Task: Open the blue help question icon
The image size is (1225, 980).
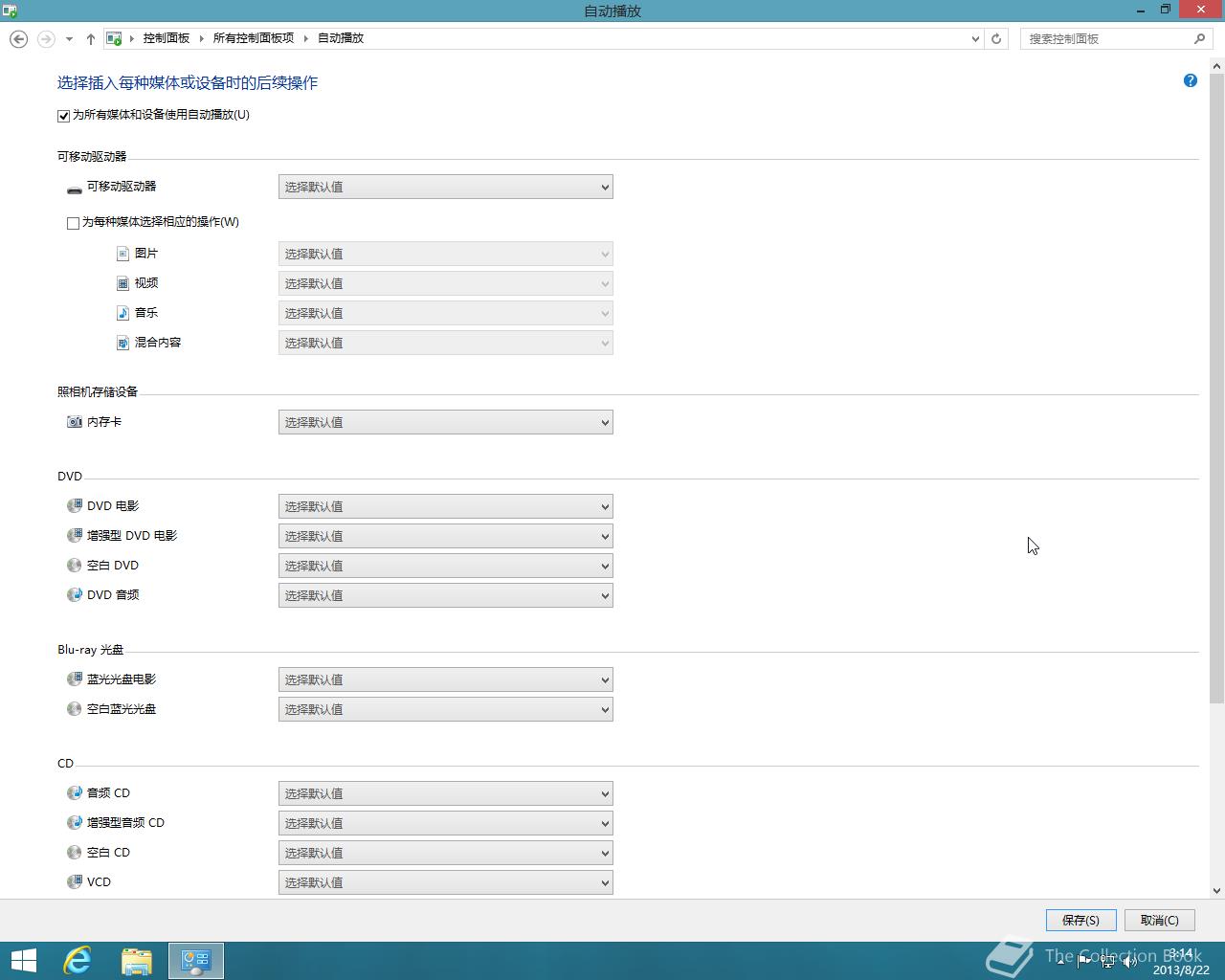Action: pyautogui.click(x=1191, y=80)
